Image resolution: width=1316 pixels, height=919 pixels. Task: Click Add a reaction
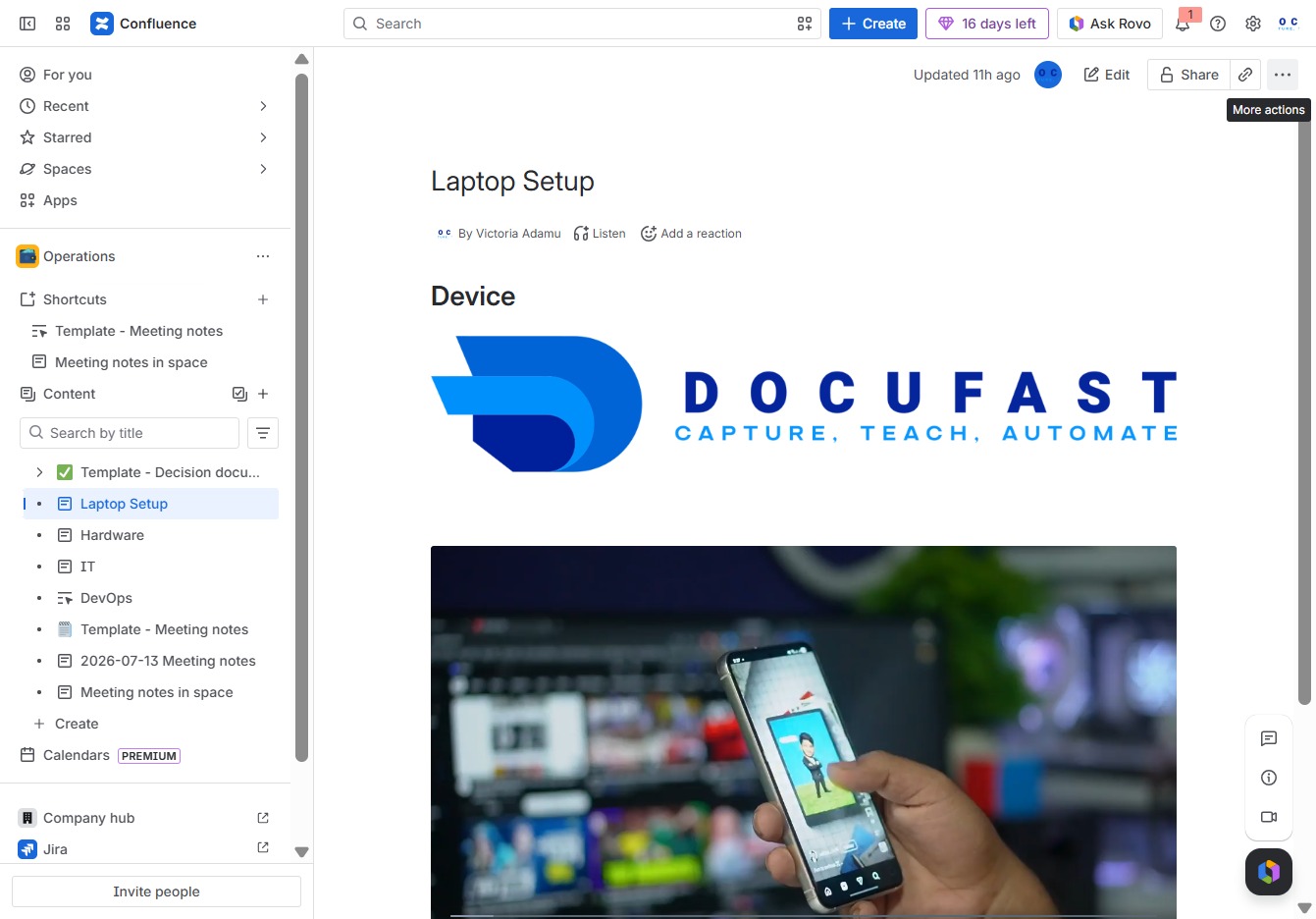pos(691,234)
